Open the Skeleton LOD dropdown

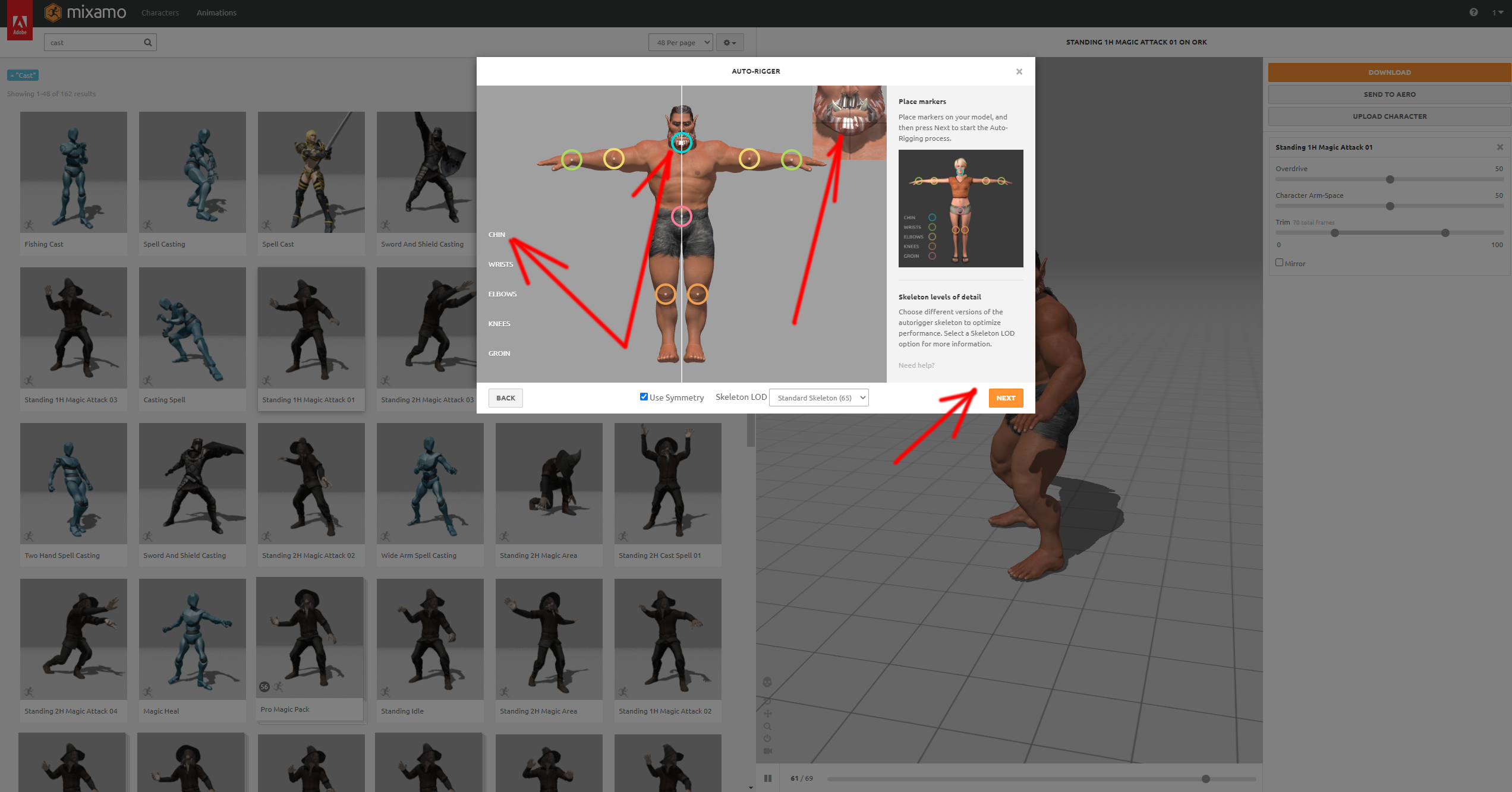(x=818, y=397)
